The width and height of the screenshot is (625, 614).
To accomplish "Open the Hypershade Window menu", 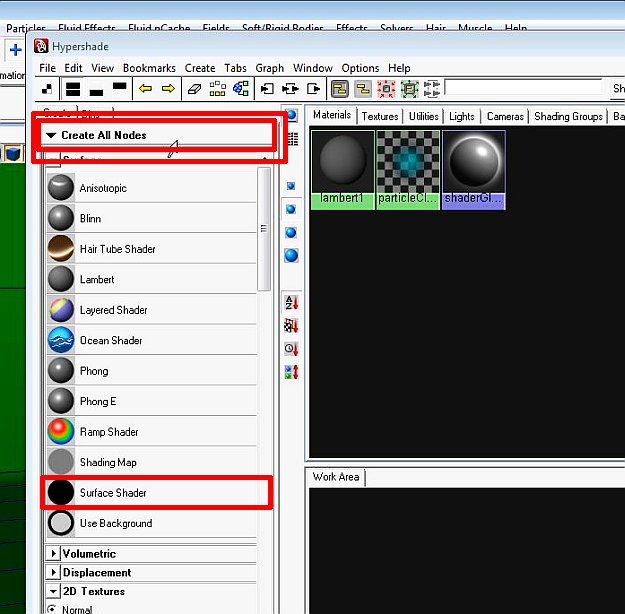I will [x=312, y=68].
